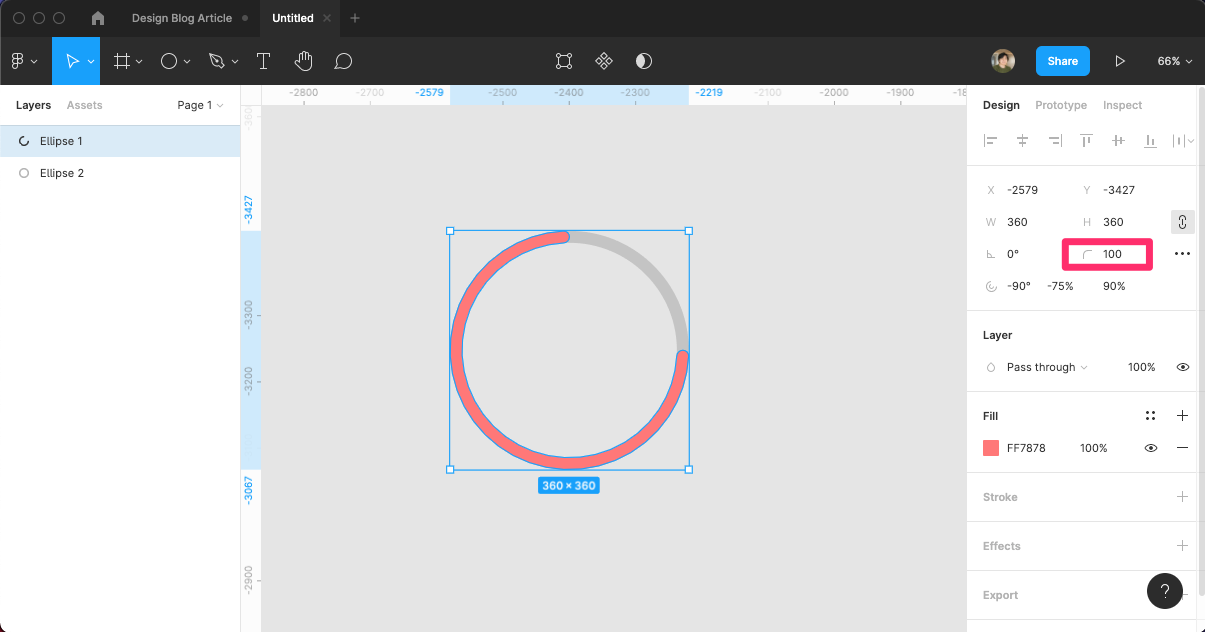Open the Figma main menu

pyautogui.click(x=24, y=61)
